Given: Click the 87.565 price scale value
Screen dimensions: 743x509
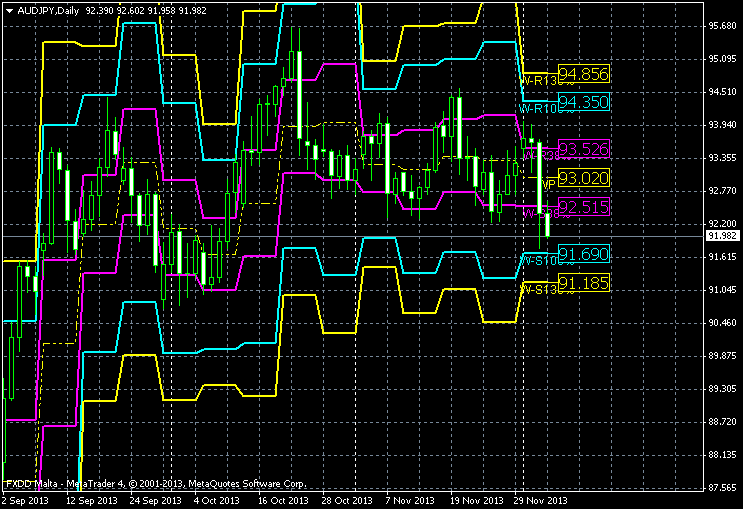Looking at the screenshot, I should tap(722, 488).
